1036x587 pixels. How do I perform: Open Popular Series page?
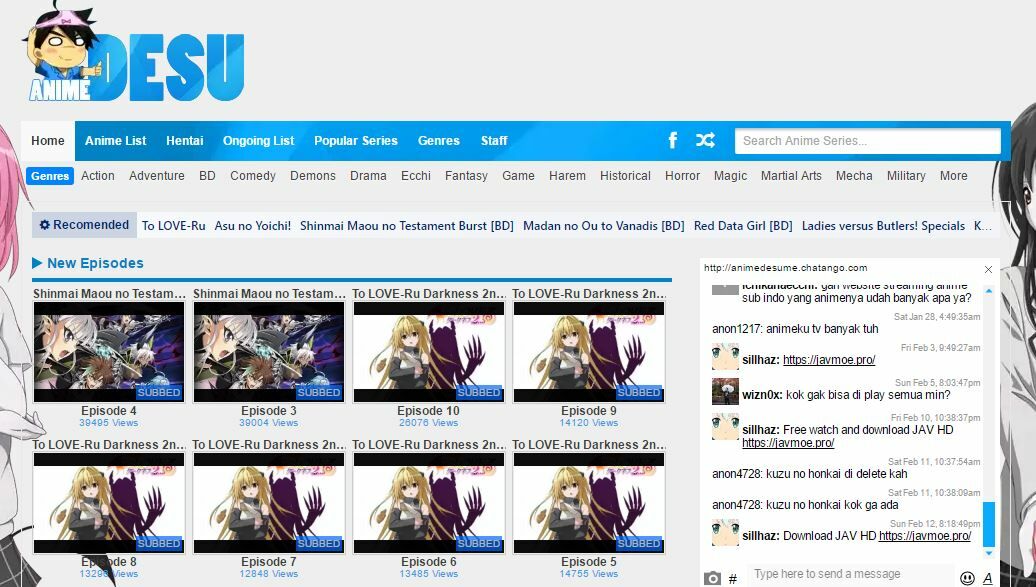pos(355,141)
